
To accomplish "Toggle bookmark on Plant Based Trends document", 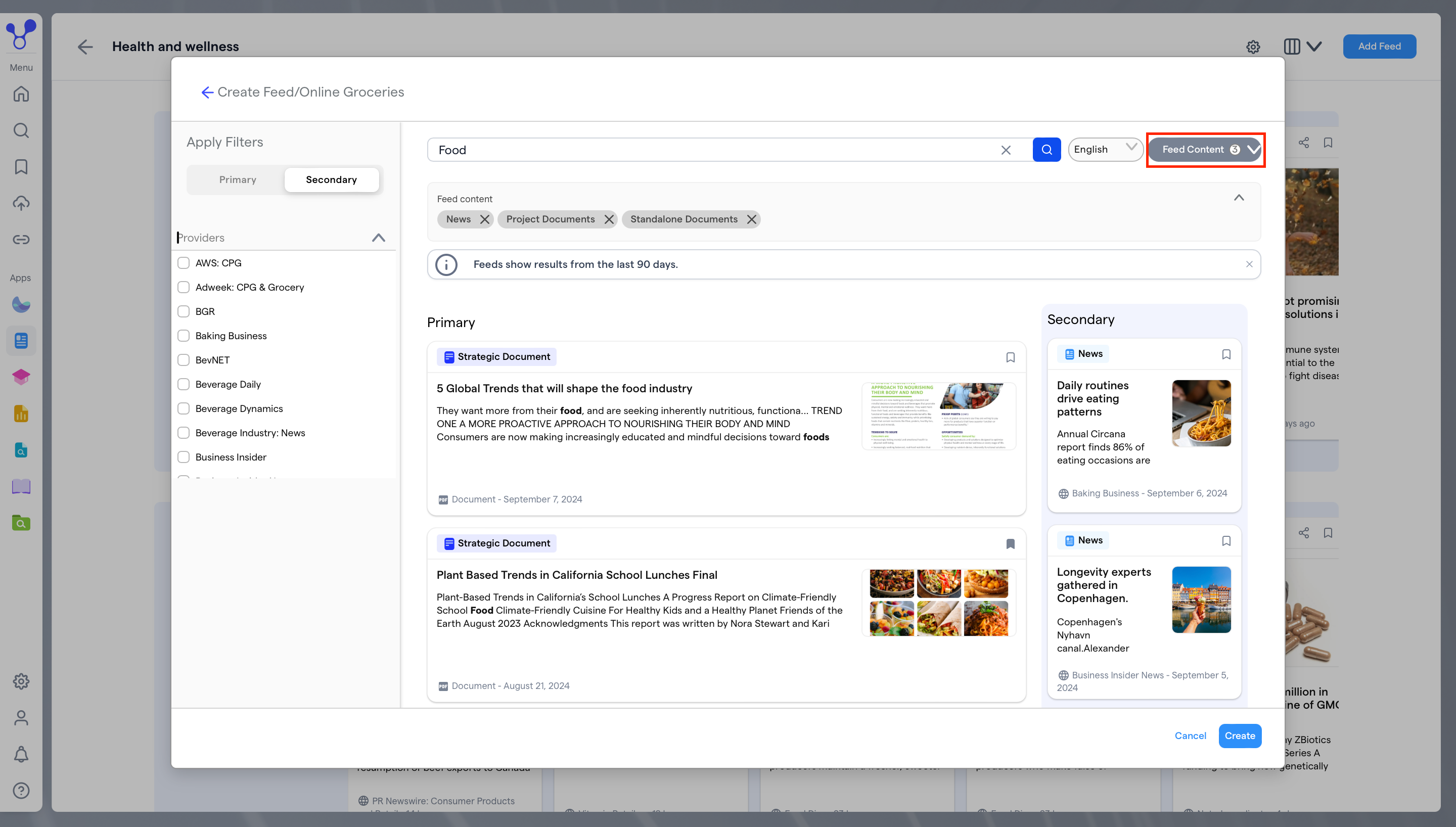I will click(1010, 543).
